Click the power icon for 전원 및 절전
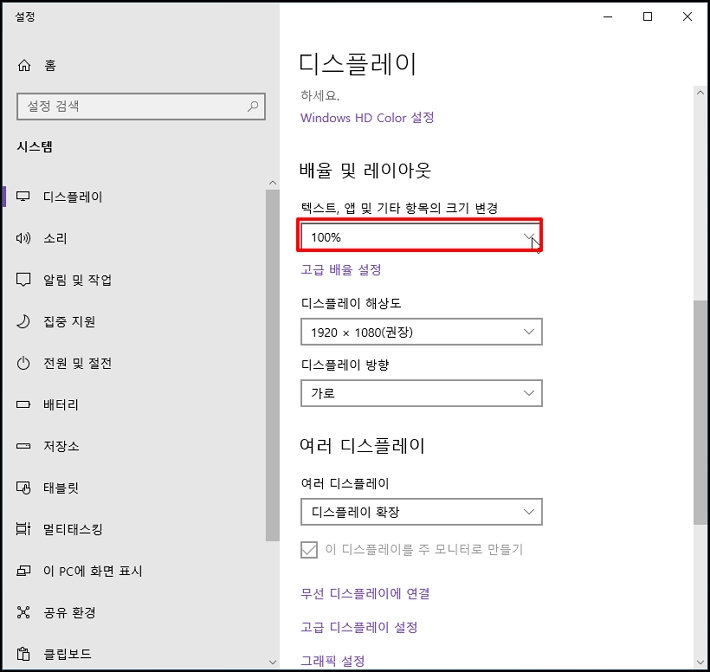Viewport: 710px width, 672px height. pos(23,363)
